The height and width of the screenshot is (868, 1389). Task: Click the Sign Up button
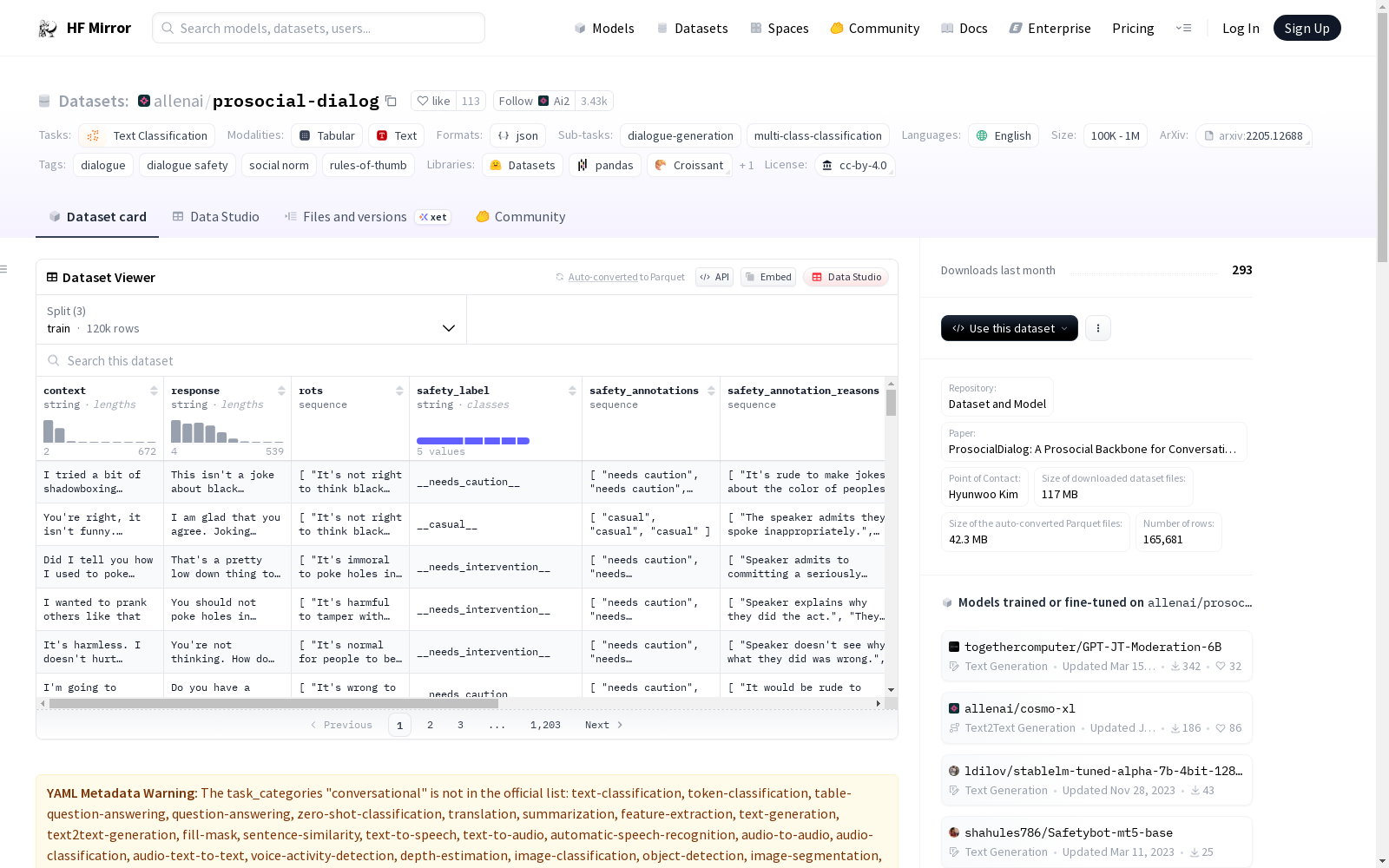(1307, 28)
